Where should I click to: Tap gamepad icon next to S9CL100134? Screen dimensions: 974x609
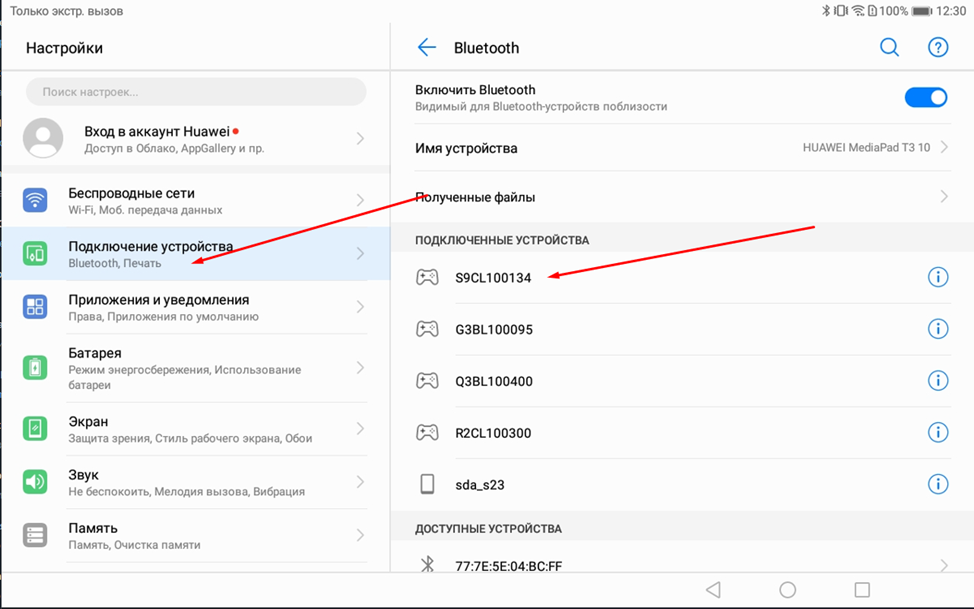point(427,277)
